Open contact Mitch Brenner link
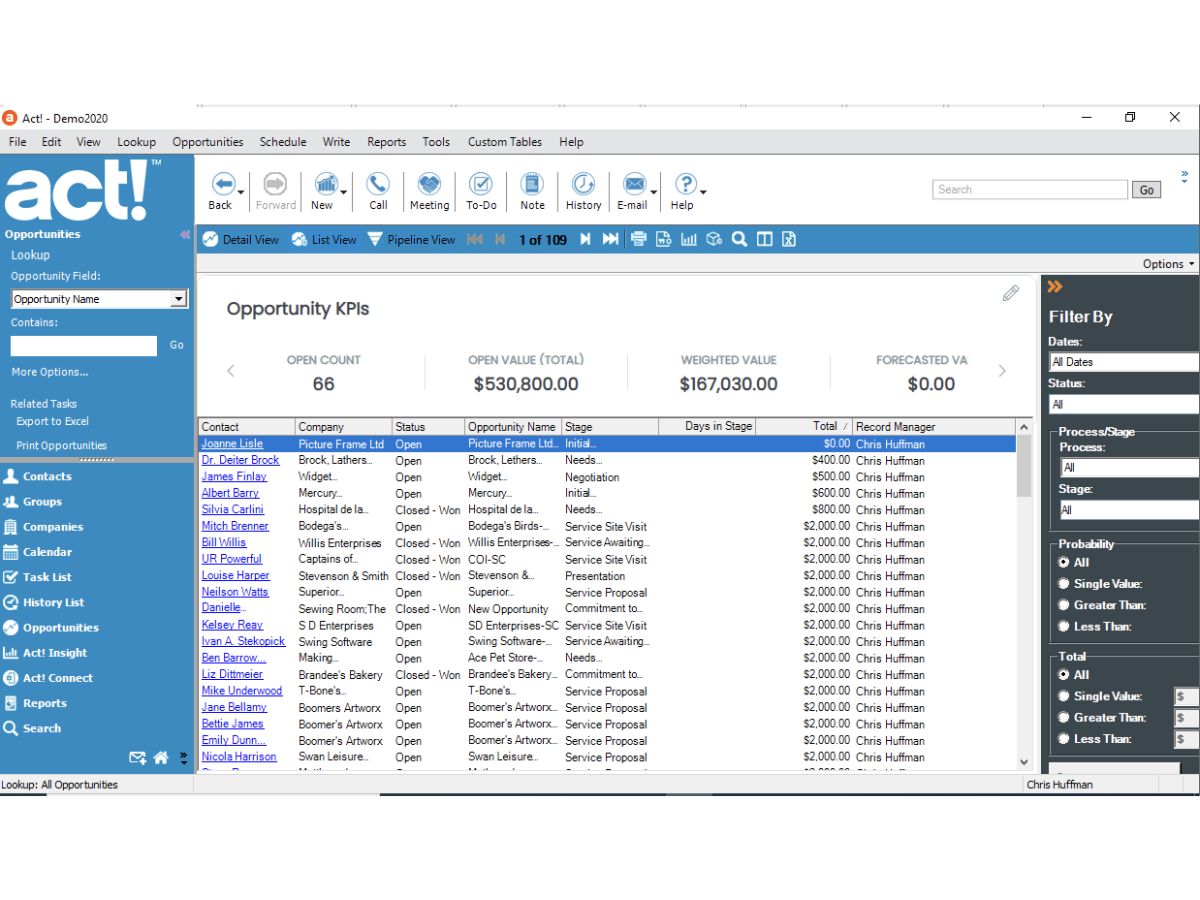This screenshot has width=1200, height=900. [x=235, y=526]
